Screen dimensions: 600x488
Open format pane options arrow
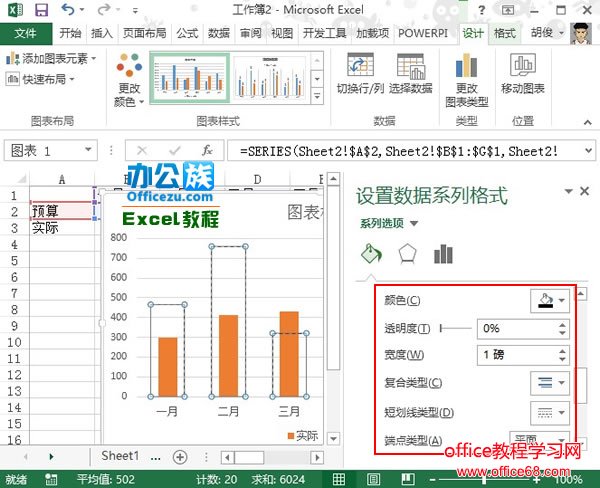569,191
